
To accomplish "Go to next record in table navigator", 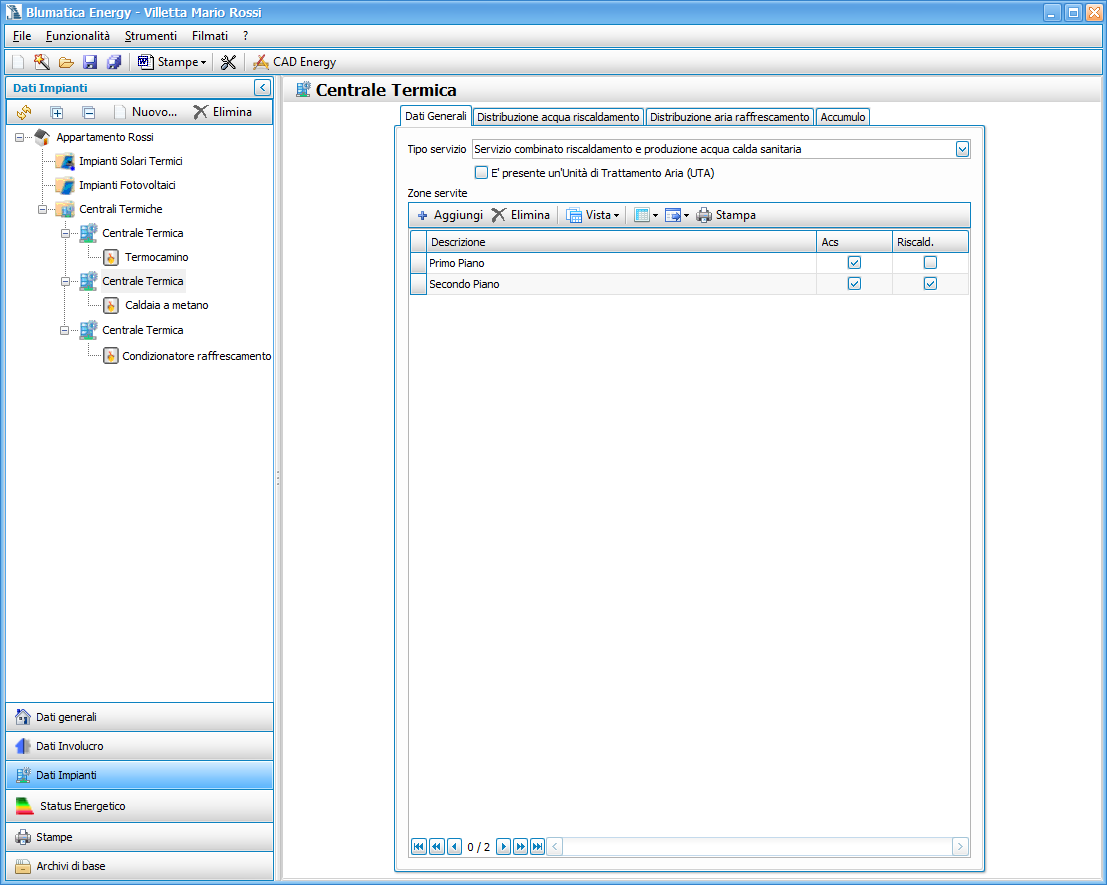I will pyautogui.click(x=503, y=847).
